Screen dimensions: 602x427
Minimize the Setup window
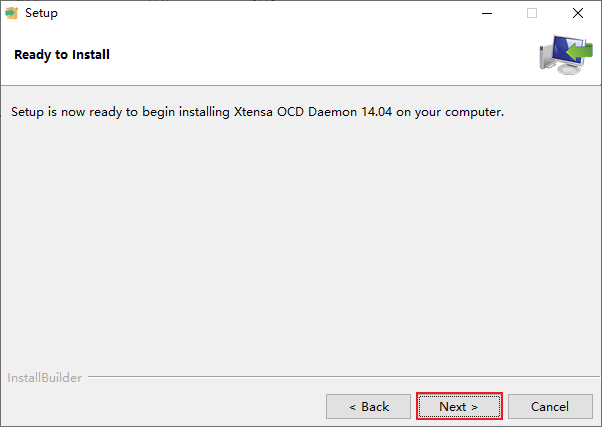(x=487, y=13)
